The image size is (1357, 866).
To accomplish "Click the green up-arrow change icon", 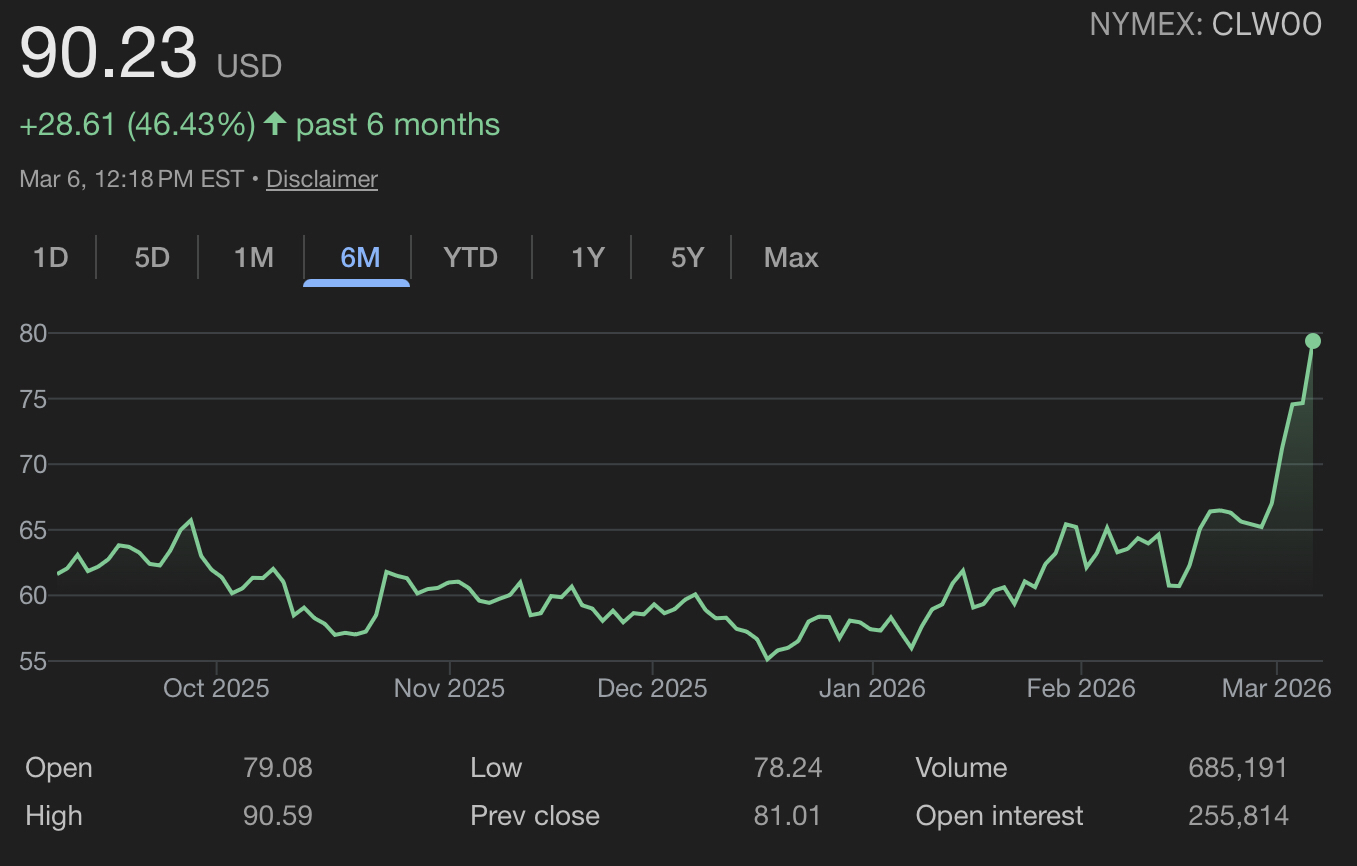I will [x=276, y=125].
